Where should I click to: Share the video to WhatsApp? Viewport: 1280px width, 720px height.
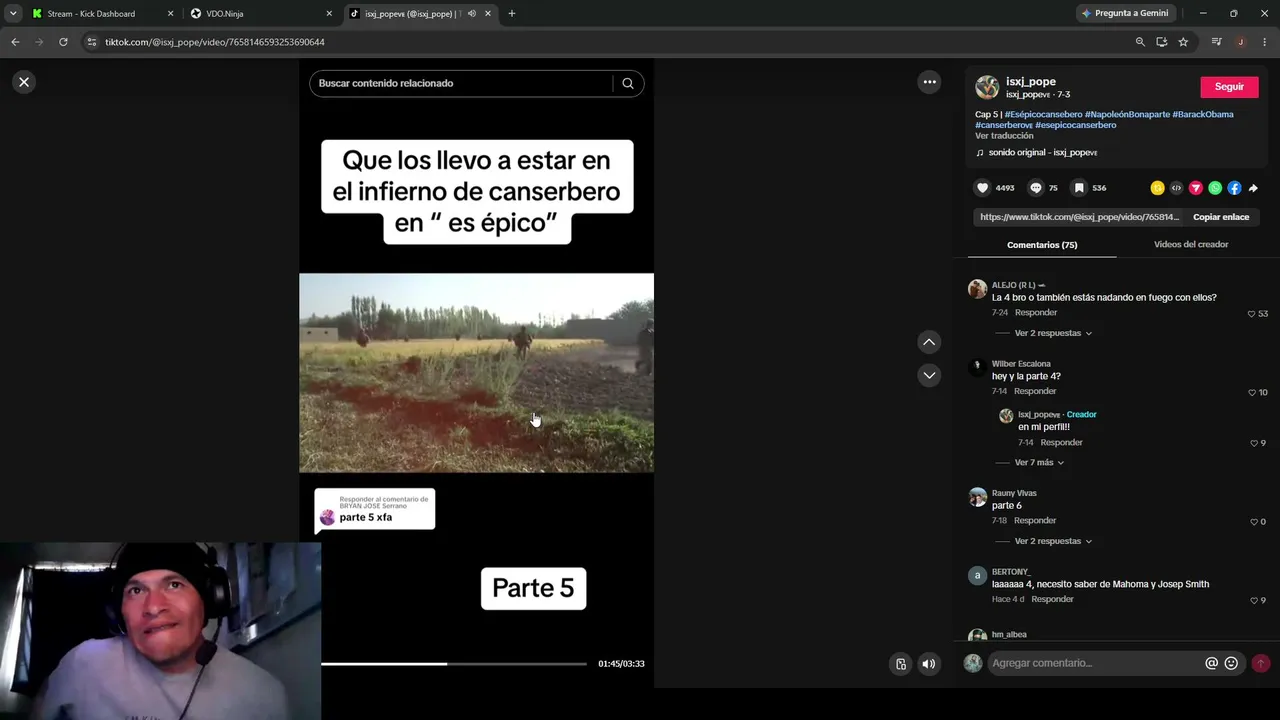point(1215,188)
